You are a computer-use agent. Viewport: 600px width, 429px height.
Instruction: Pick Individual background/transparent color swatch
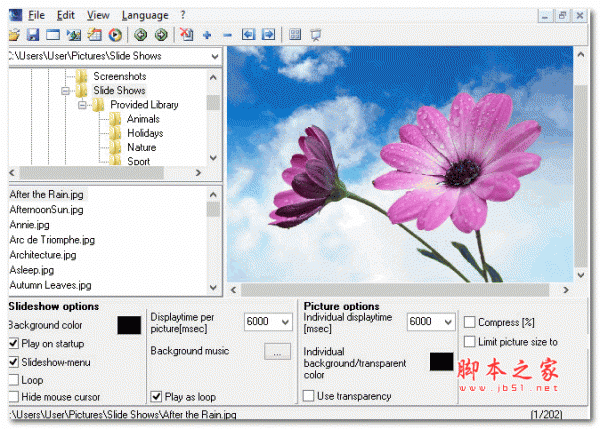[441, 362]
